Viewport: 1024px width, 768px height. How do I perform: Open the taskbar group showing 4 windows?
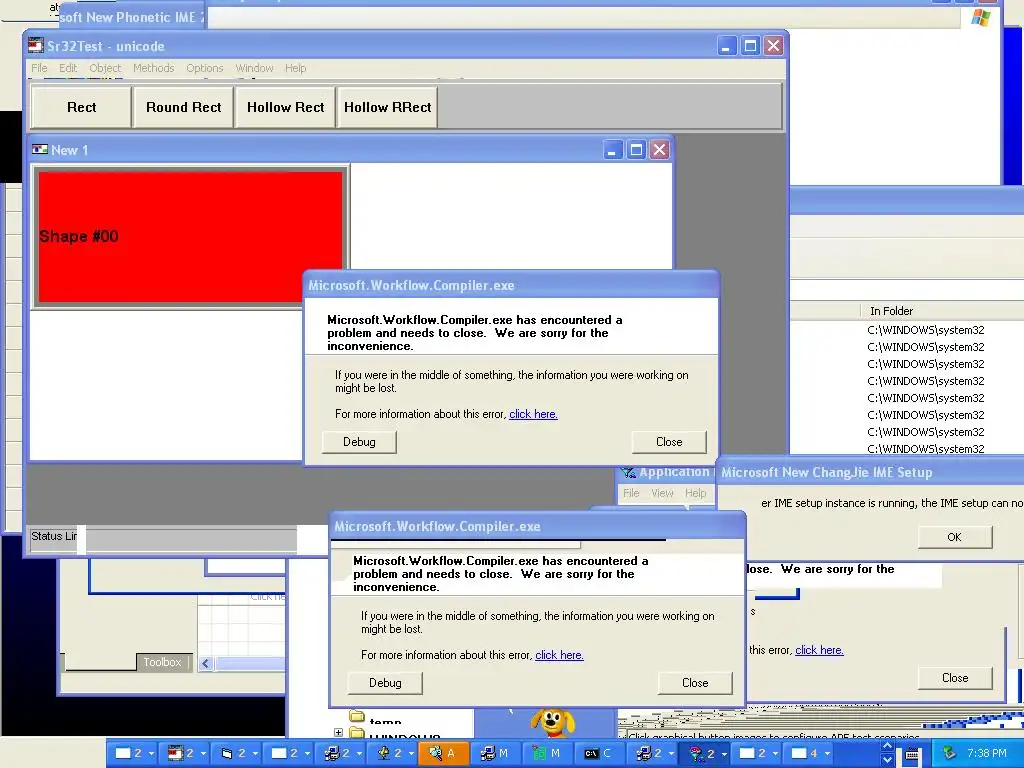click(808, 753)
